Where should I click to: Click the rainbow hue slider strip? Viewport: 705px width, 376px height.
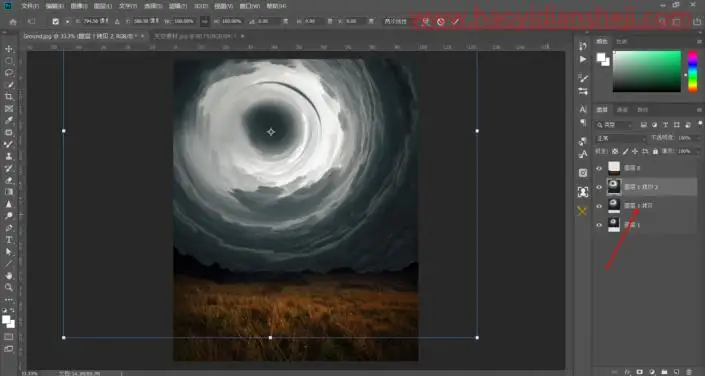(x=693, y=72)
